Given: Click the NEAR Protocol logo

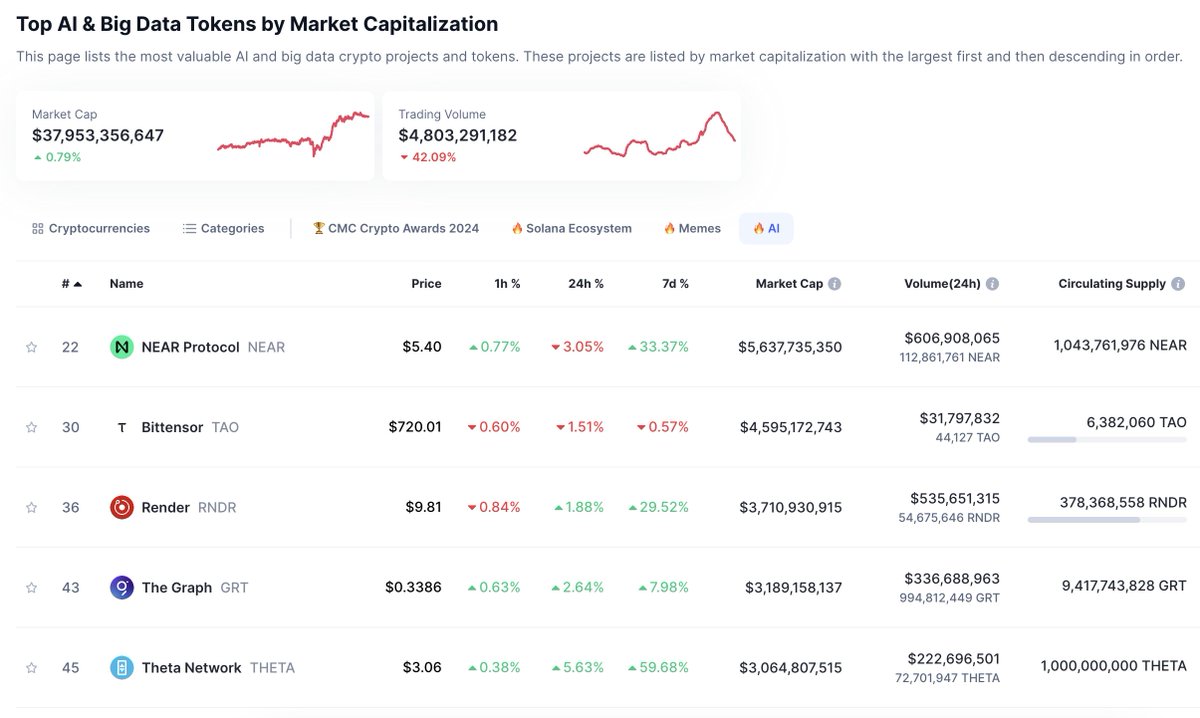Looking at the screenshot, I should point(120,347).
